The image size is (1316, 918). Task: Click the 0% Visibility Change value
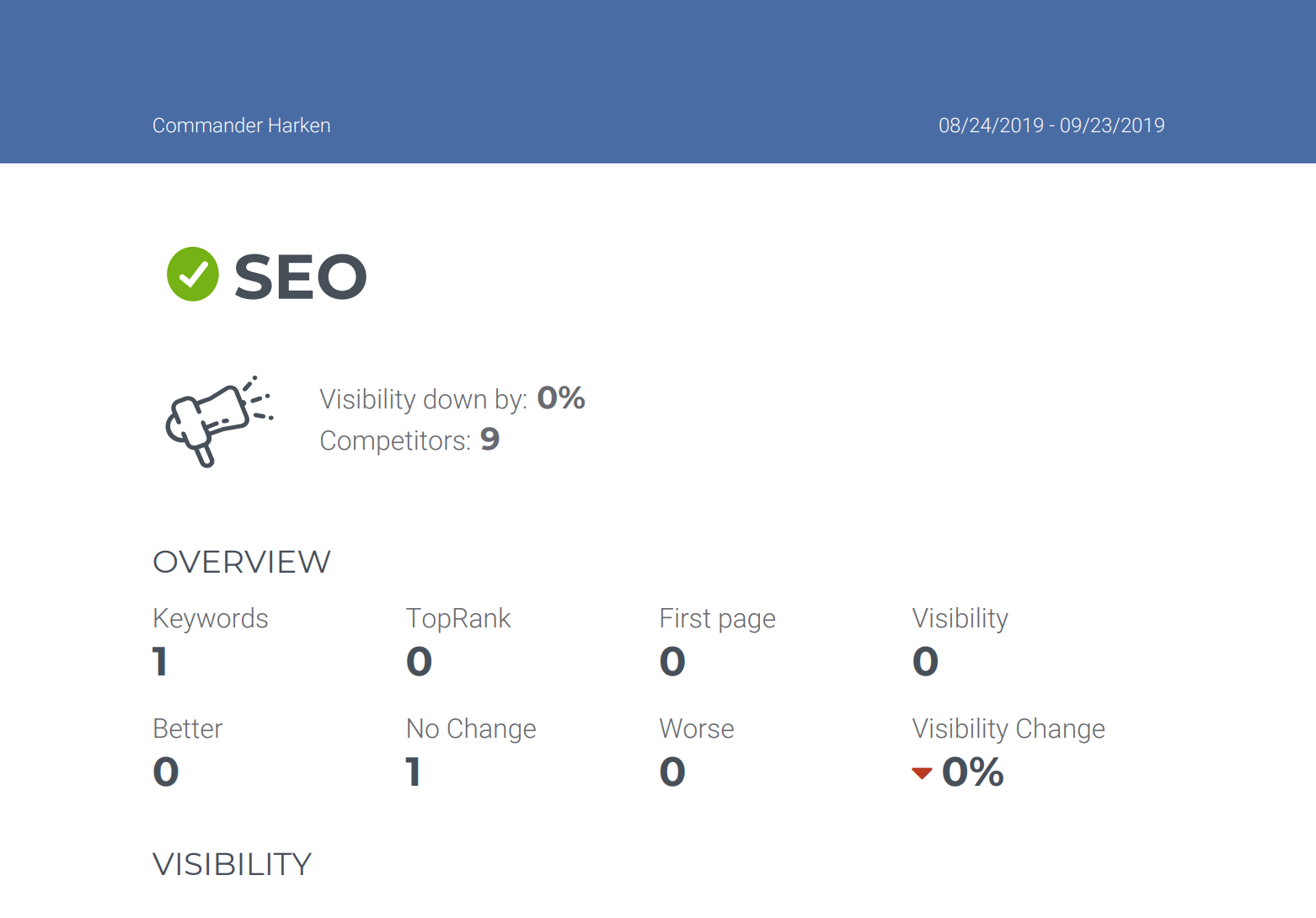[972, 772]
